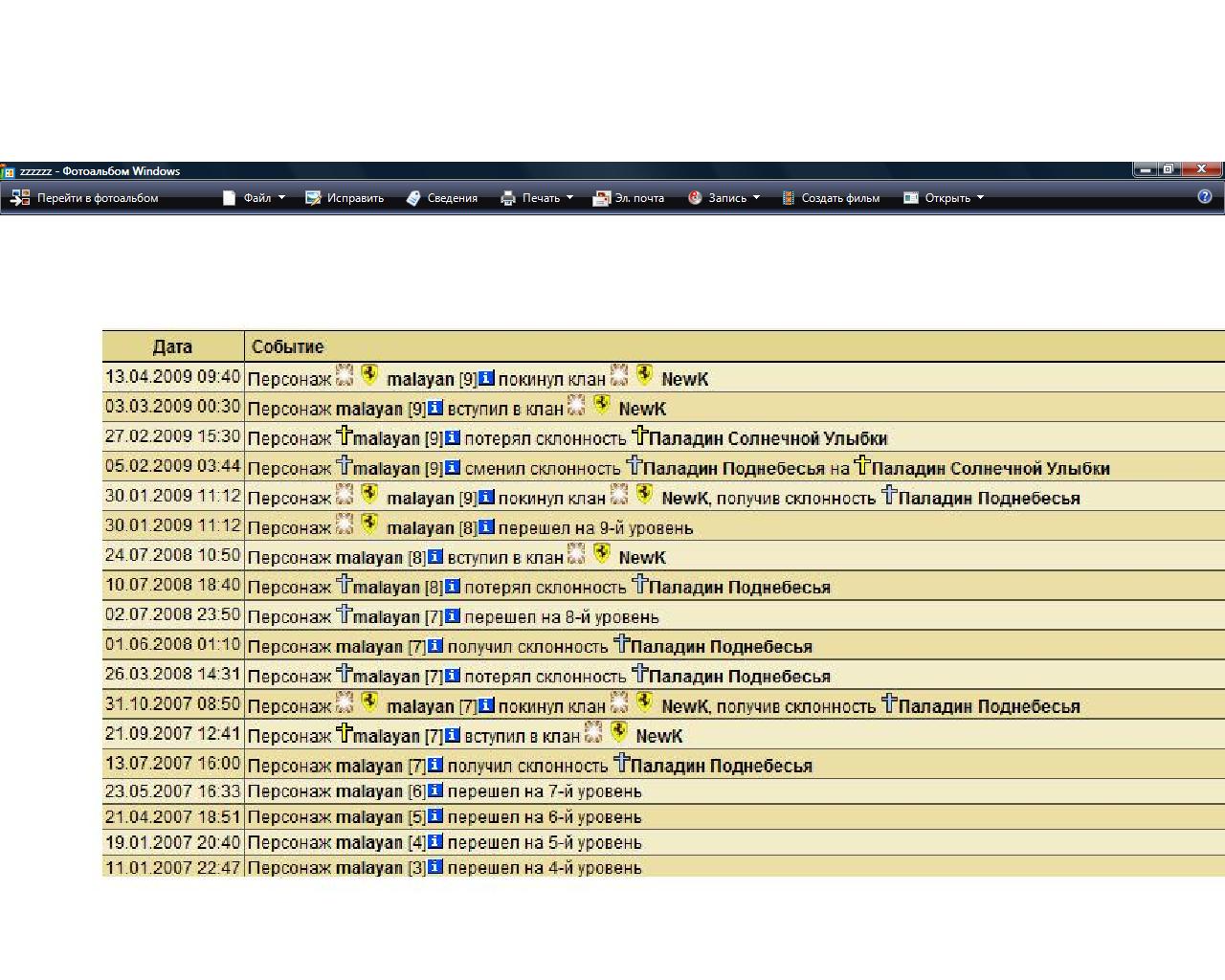Click info icon in the 23.05.2007 16:33 row
This screenshot has width=1225, height=980.
click(x=435, y=791)
